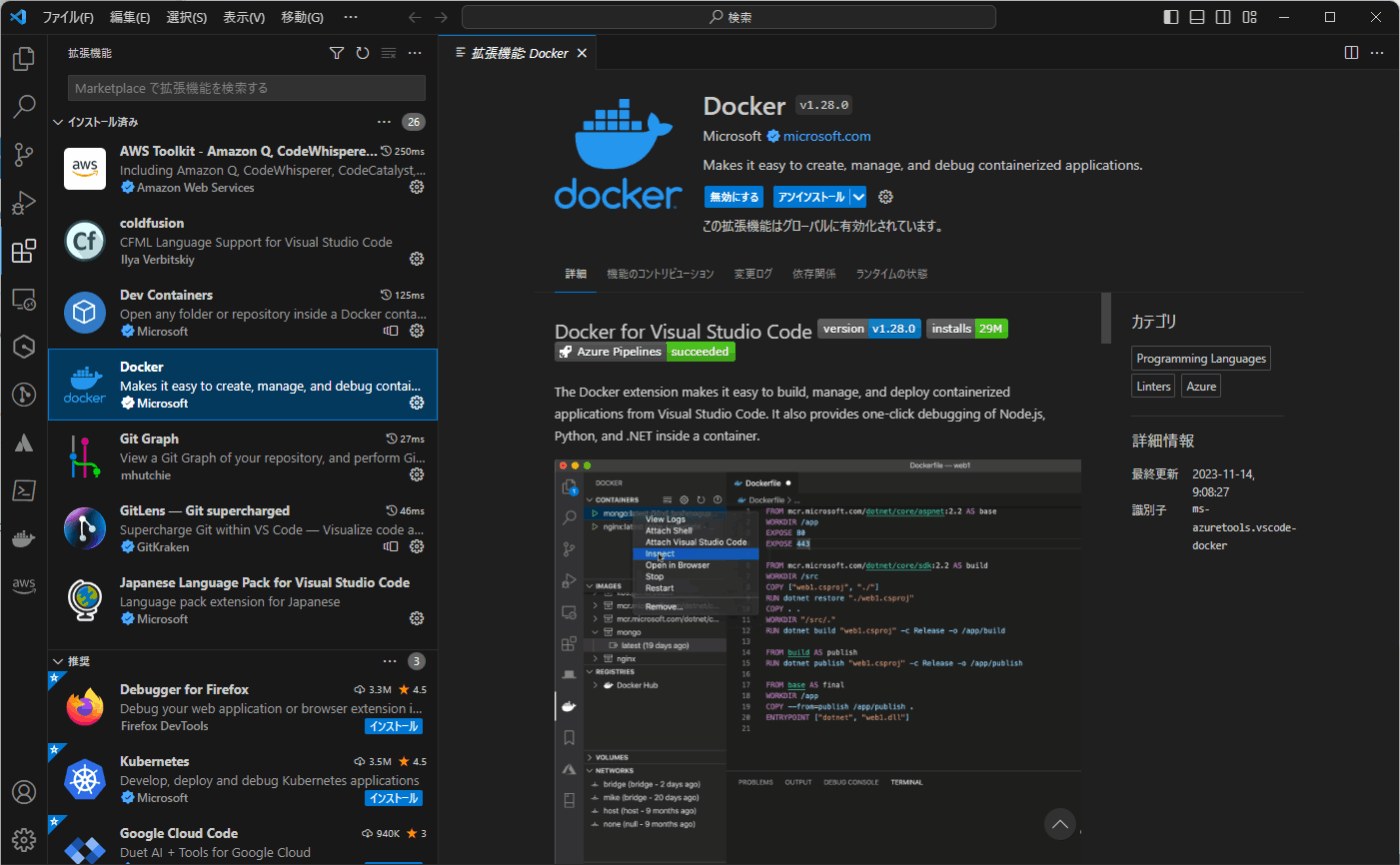Open the Accounts icon in activity bar
Screen dimensions: 1400x865
click(x=24, y=792)
